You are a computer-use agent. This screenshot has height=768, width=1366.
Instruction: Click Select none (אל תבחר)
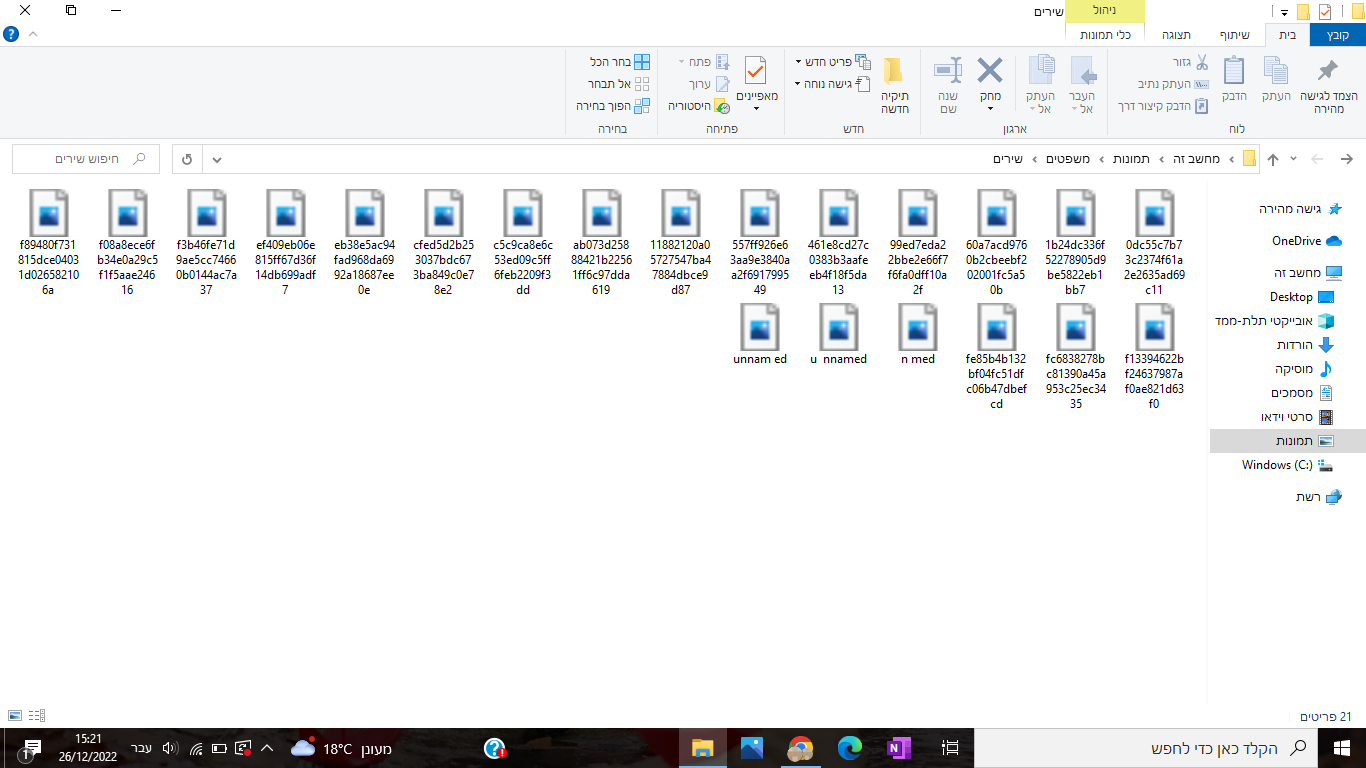click(620, 84)
